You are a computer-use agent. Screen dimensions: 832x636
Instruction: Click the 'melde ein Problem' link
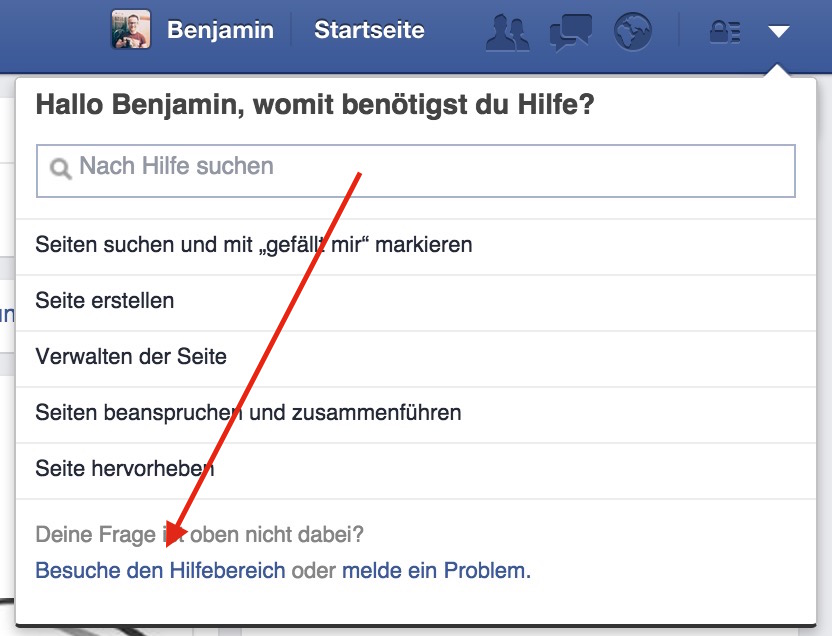tap(436, 571)
